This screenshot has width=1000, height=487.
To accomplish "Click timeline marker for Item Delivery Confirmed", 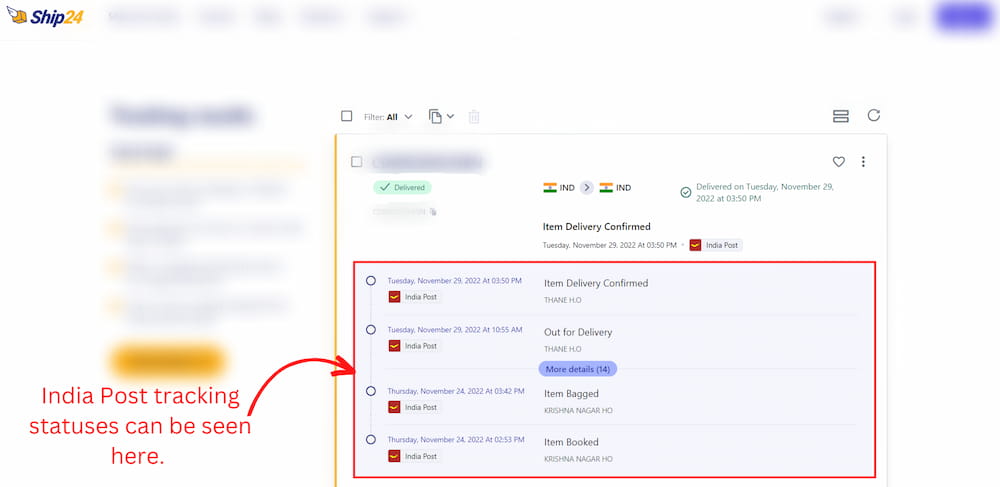I will click(x=371, y=280).
